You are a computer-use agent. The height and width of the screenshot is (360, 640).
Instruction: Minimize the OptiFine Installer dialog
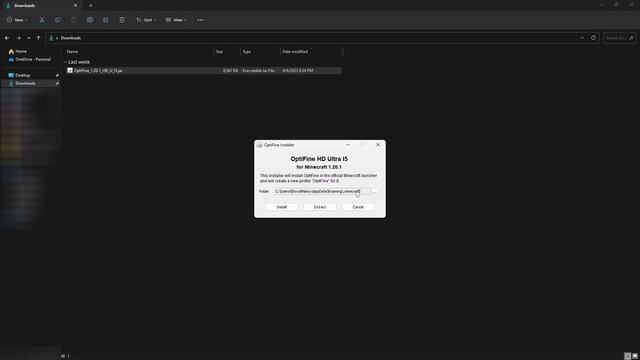click(348, 145)
